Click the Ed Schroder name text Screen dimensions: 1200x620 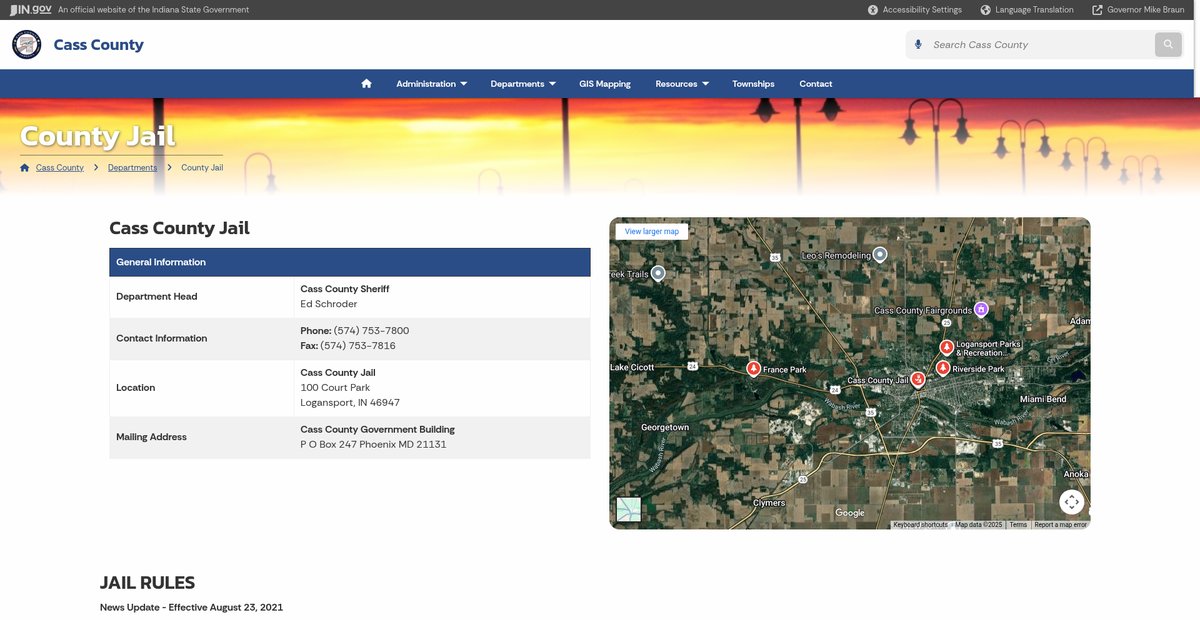point(329,304)
